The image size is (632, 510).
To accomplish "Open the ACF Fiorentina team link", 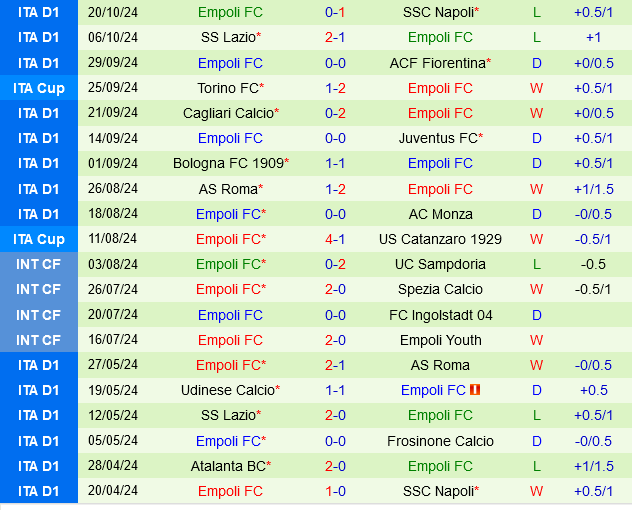I will (438, 63).
